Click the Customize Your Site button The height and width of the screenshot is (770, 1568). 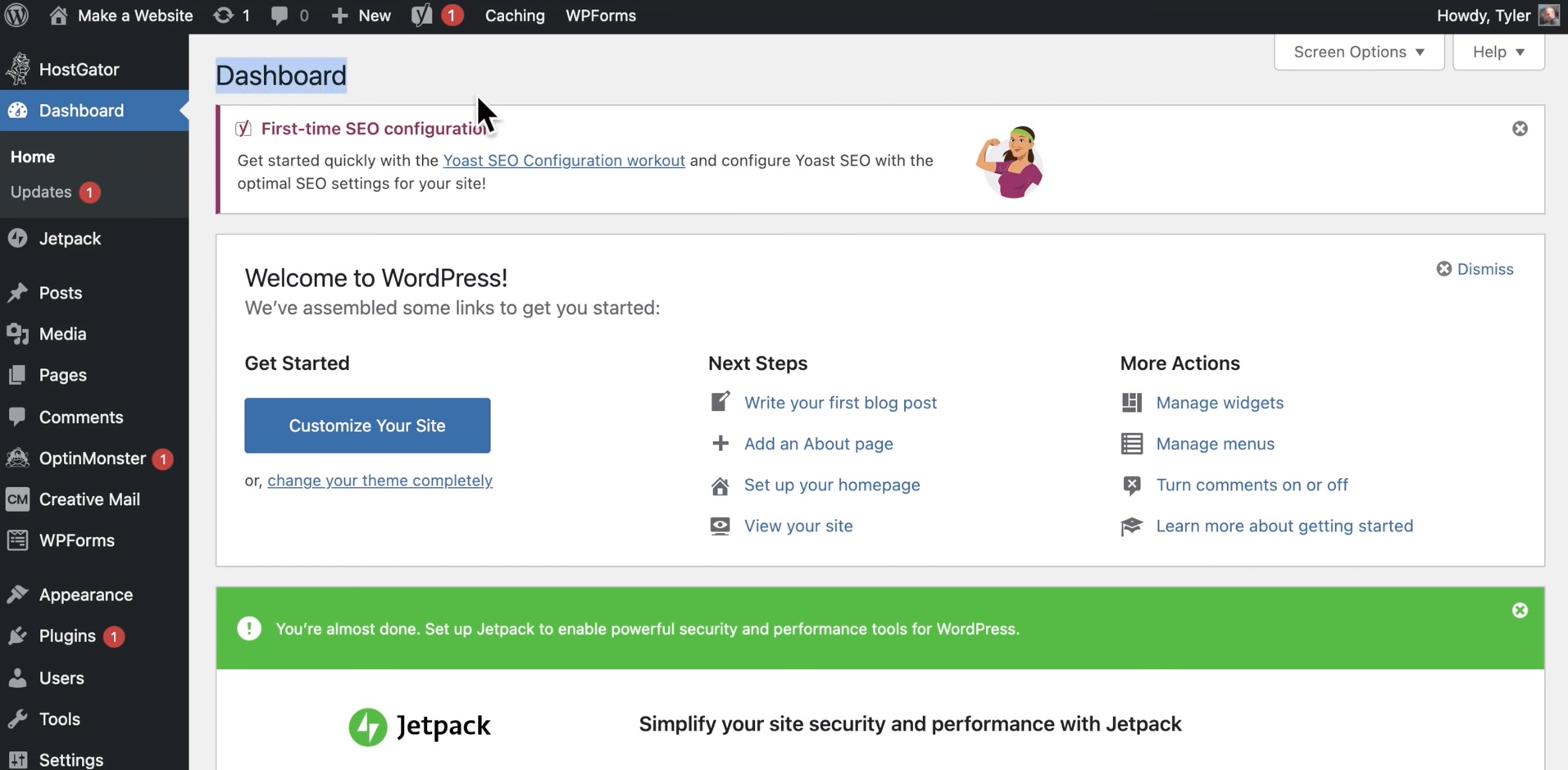click(367, 426)
